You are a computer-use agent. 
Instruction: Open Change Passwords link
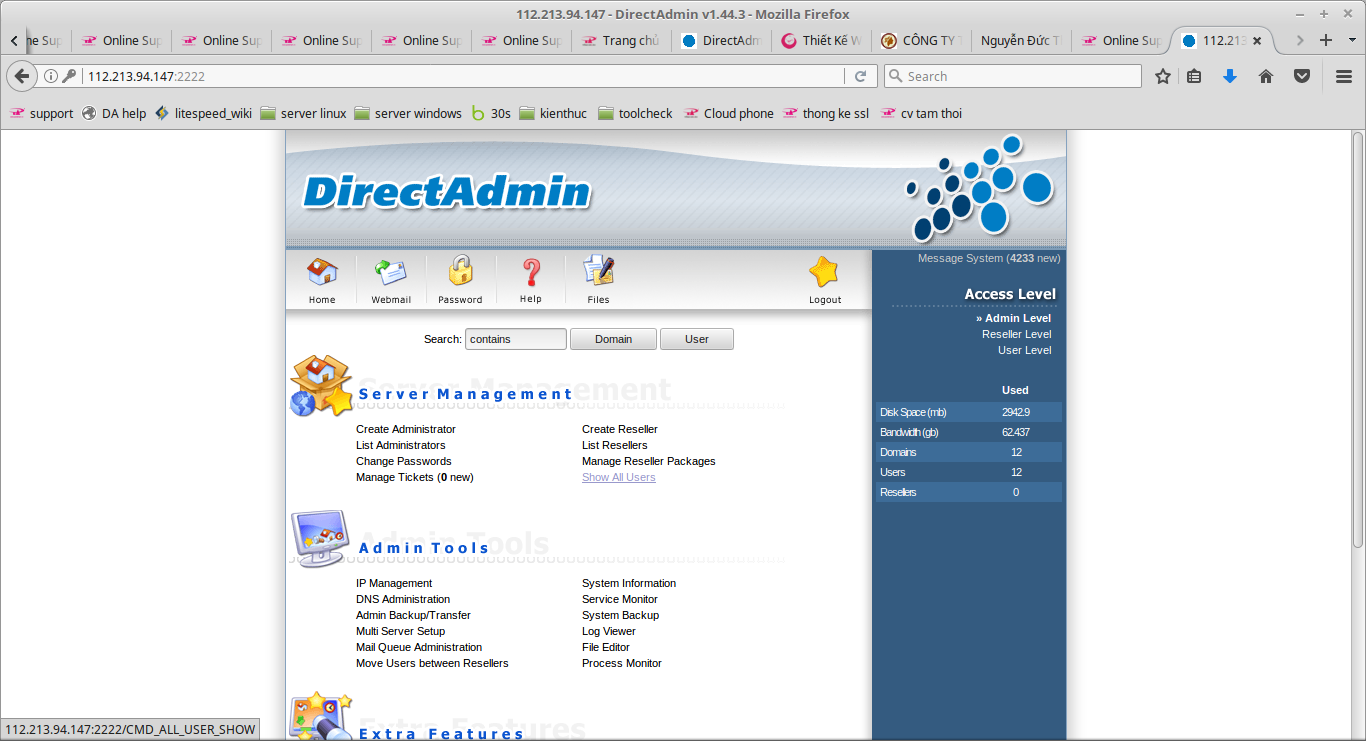click(404, 461)
